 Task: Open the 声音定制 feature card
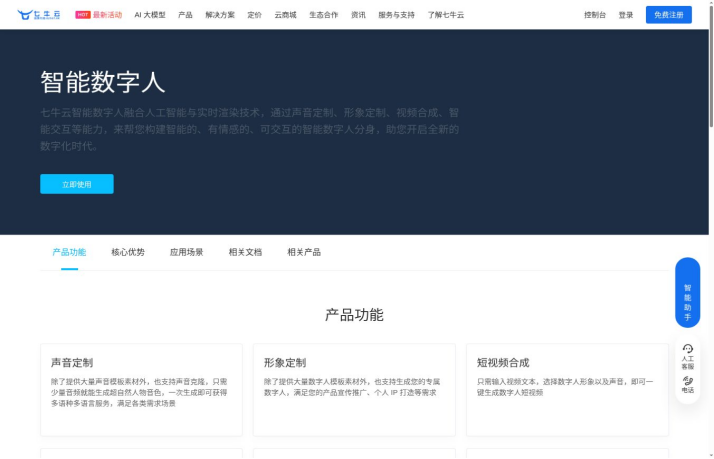coord(141,390)
